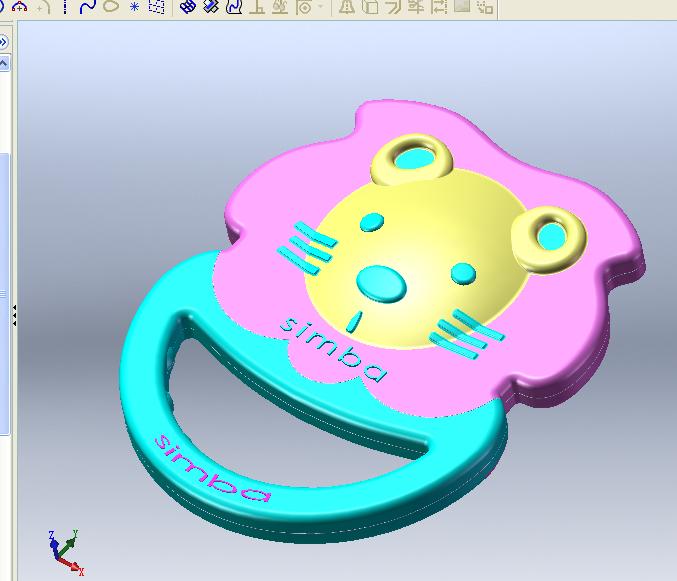This screenshot has height=581, width=677.
Task: Select the pink simba text on handle
Action: pyautogui.click(x=212, y=469)
